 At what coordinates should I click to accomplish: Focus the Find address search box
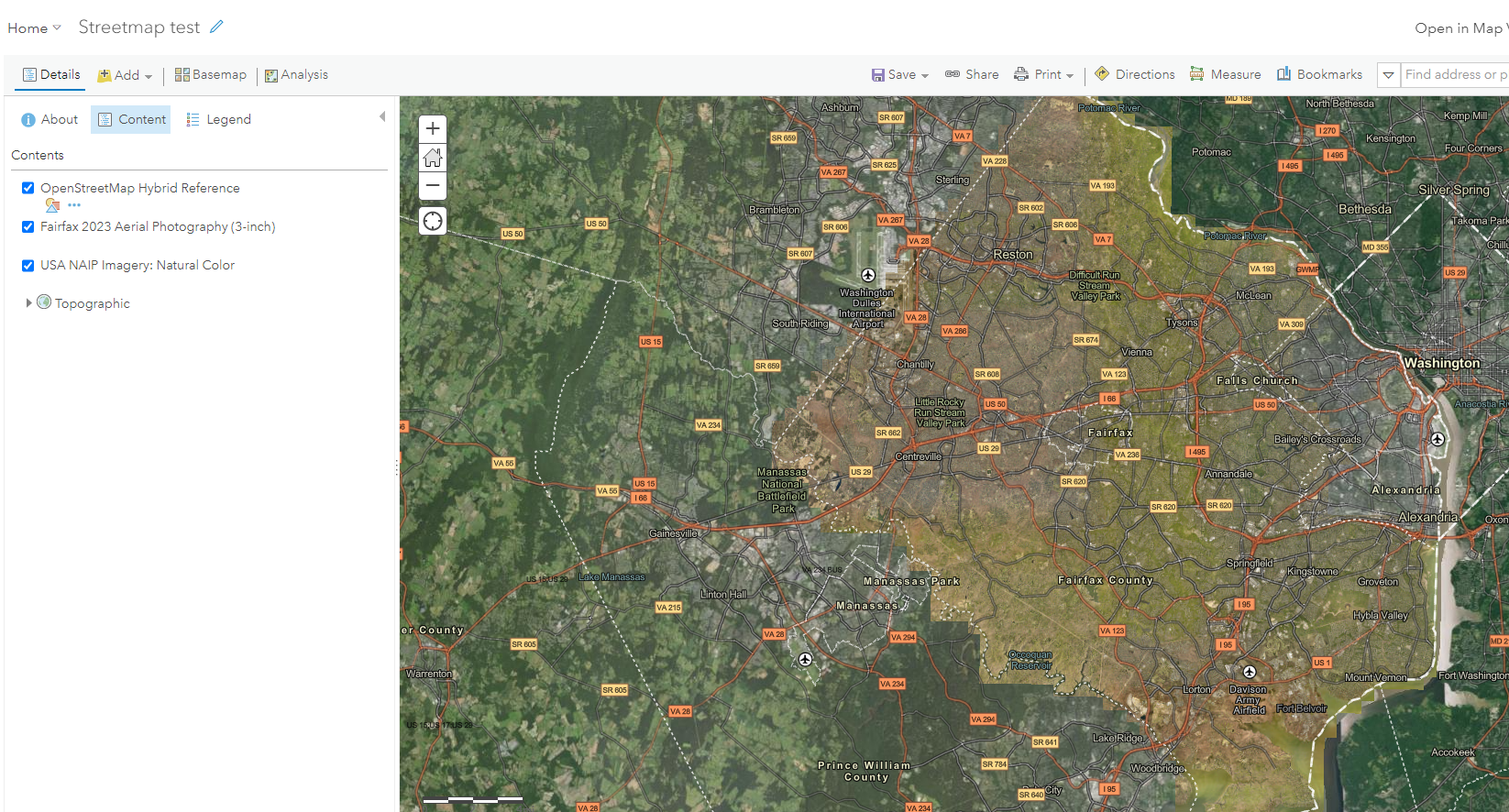pos(1455,75)
